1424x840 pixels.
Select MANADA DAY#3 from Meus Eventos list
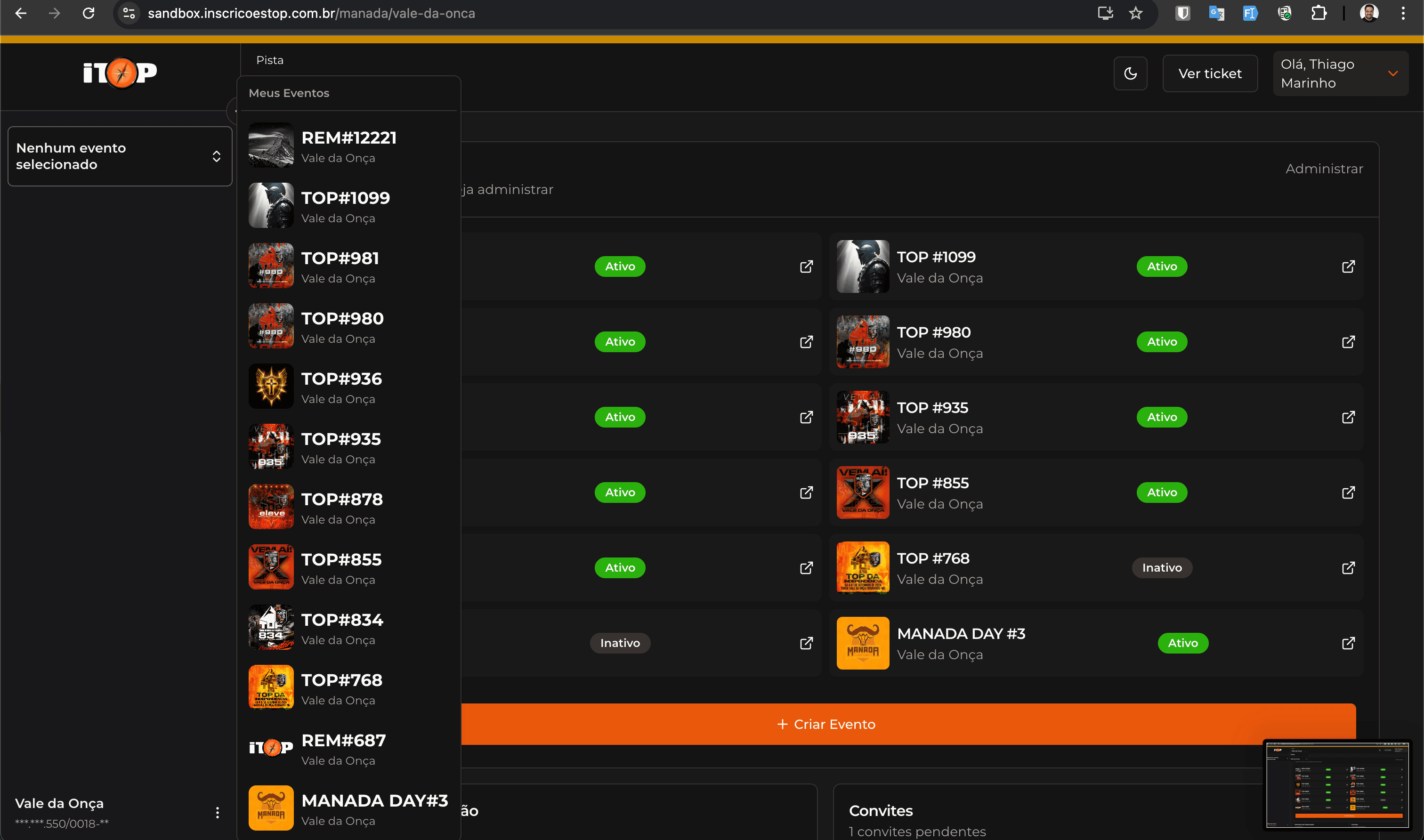click(x=348, y=808)
